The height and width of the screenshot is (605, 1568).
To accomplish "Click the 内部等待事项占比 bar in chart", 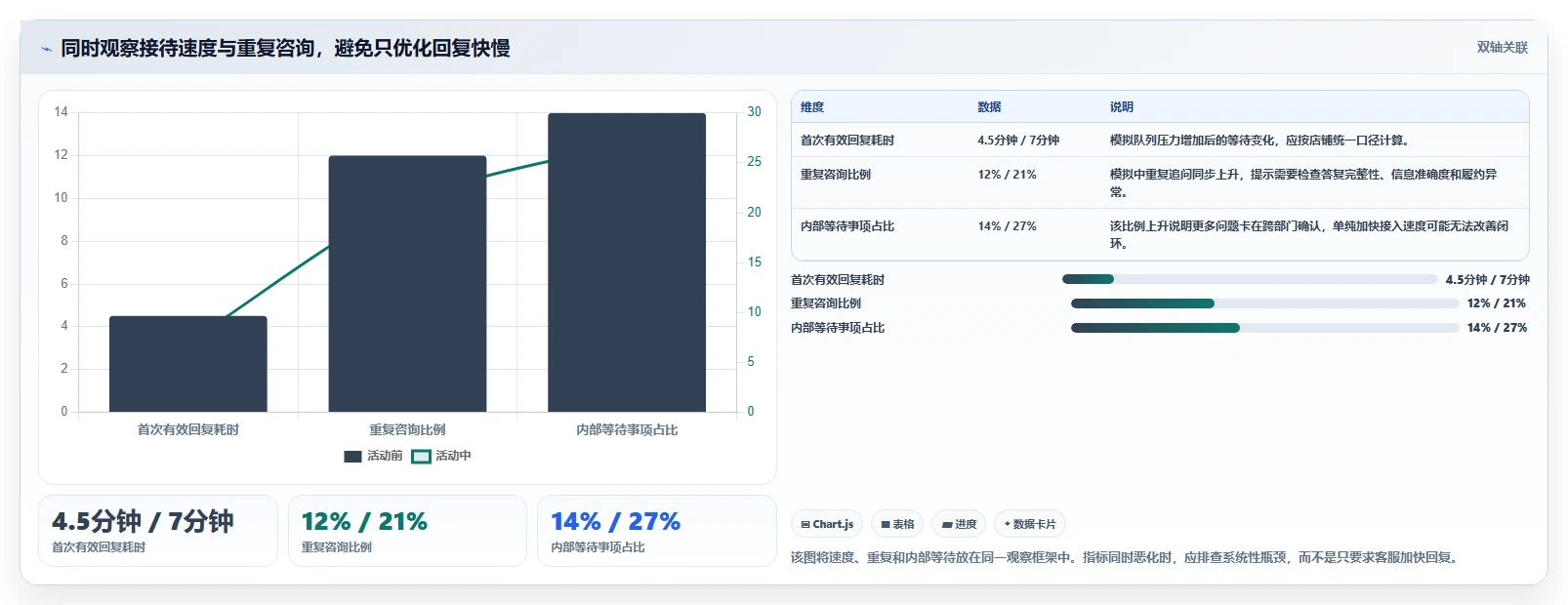I will pyautogui.click(x=627, y=262).
